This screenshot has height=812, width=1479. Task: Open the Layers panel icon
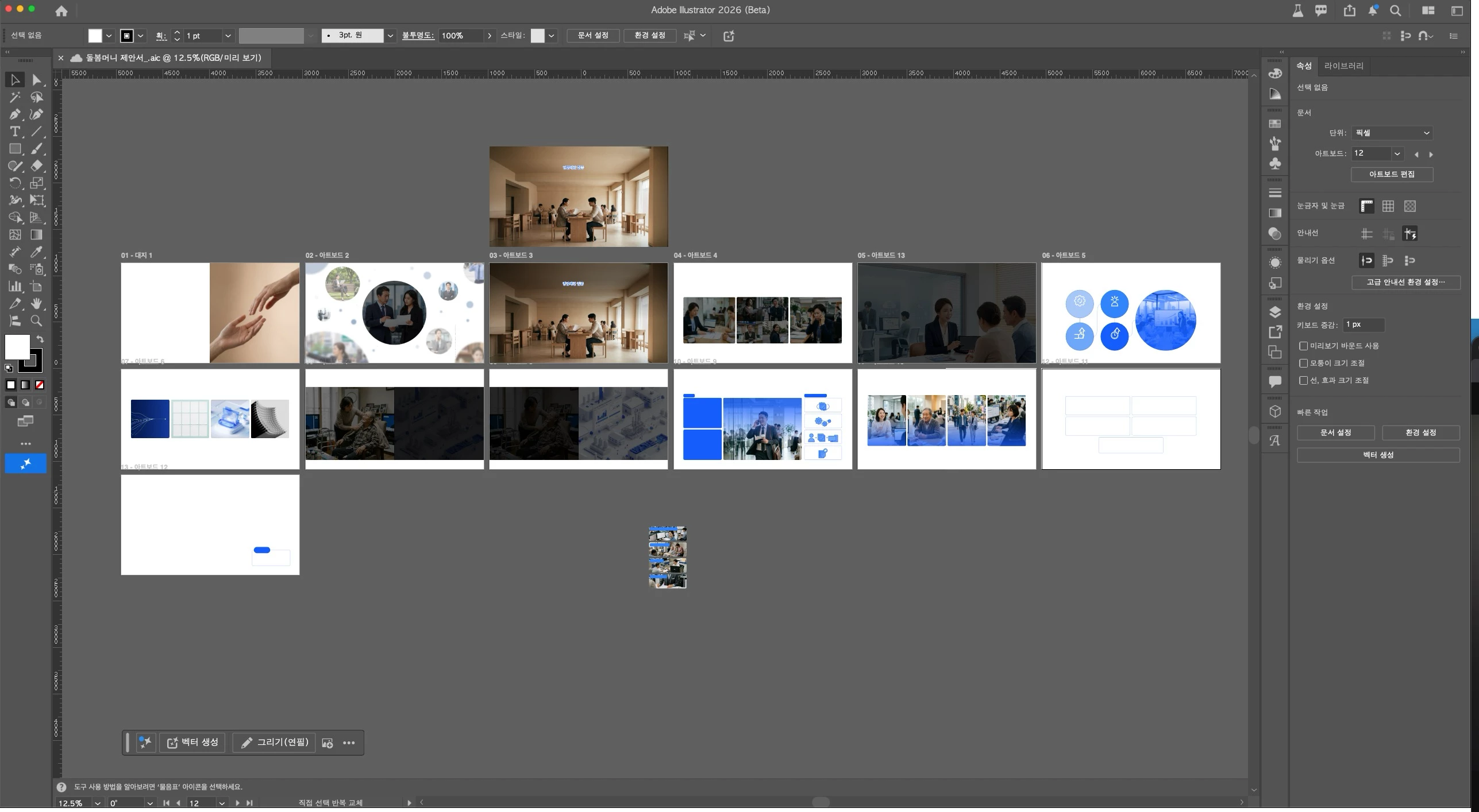click(x=1275, y=312)
